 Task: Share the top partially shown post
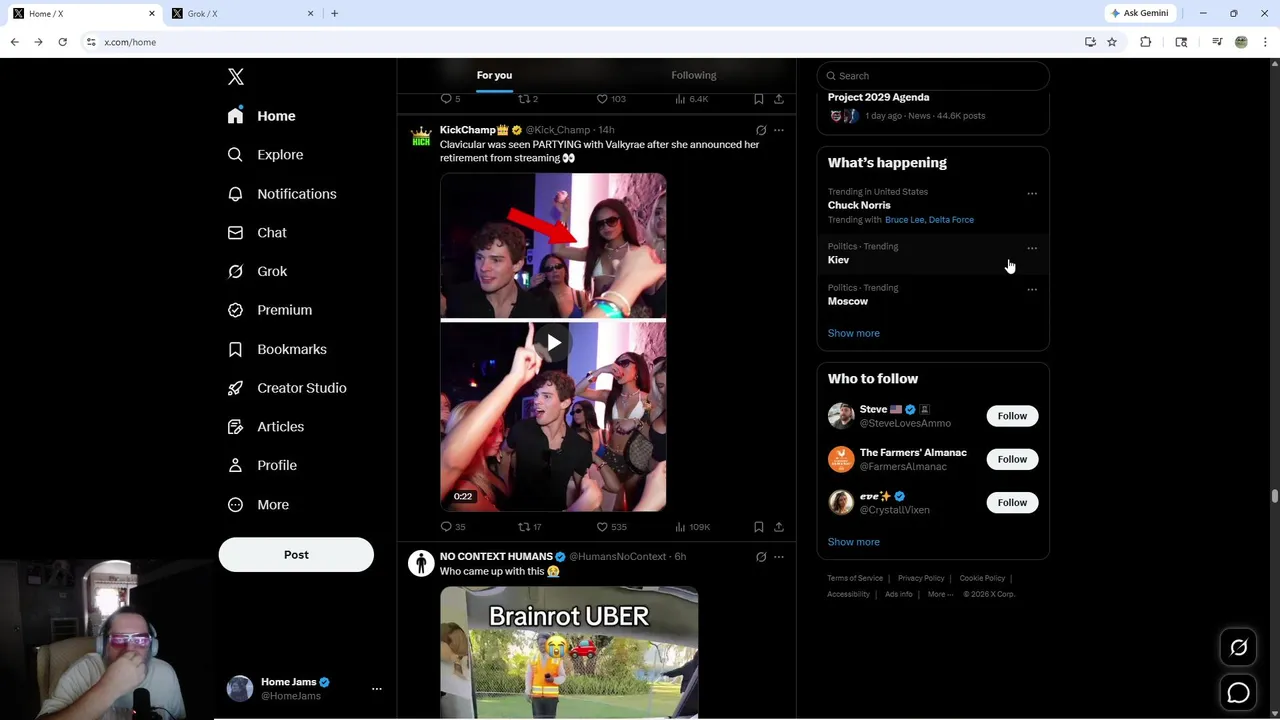(779, 99)
